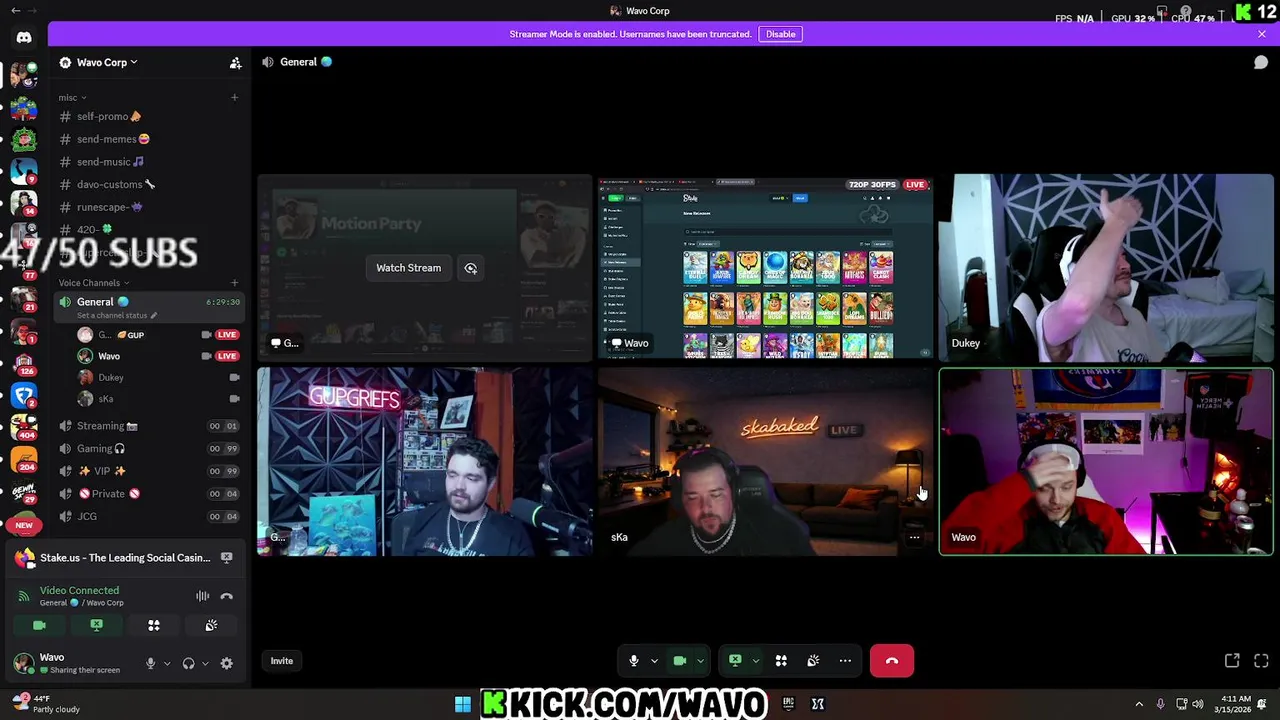Screen dimensions: 1280x720
Task: Turn off the camera in the call controls
Action: [x=679, y=661]
